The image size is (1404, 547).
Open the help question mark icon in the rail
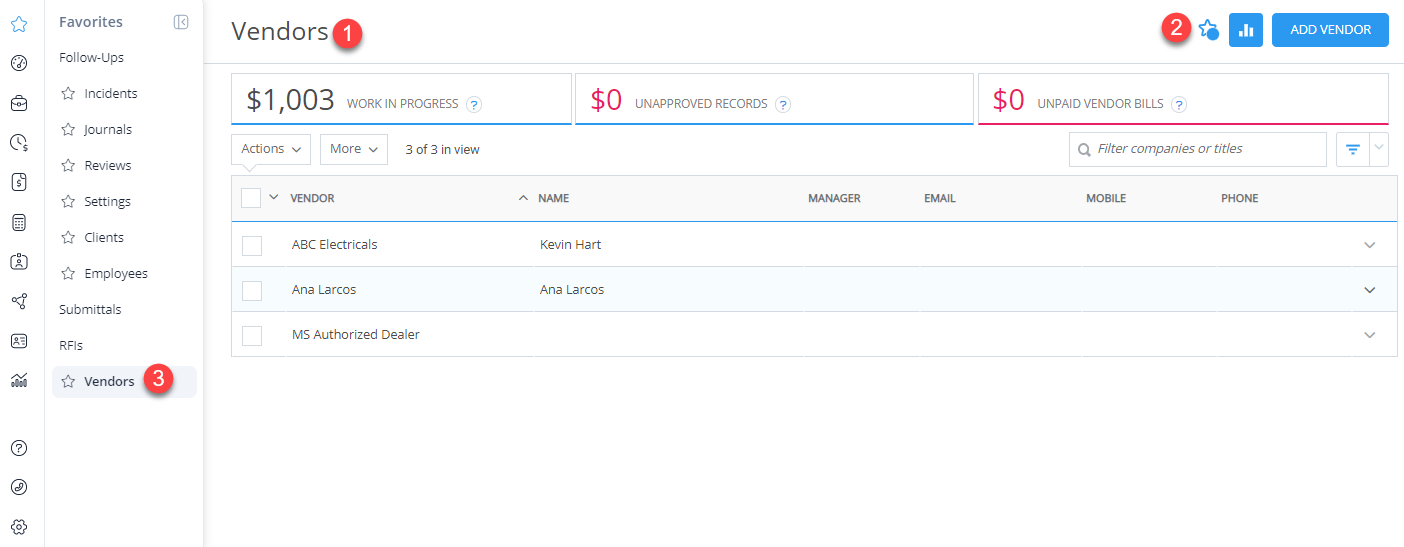tap(19, 448)
